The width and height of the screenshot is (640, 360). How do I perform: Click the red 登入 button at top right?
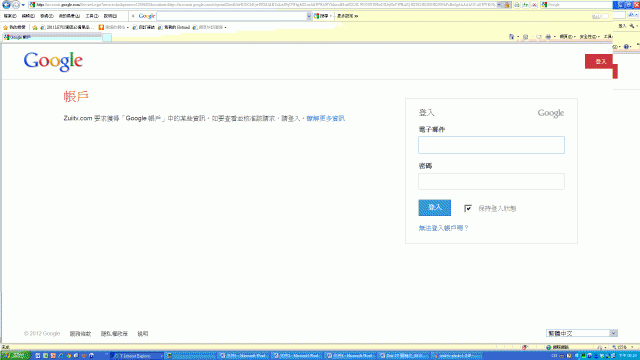599,61
